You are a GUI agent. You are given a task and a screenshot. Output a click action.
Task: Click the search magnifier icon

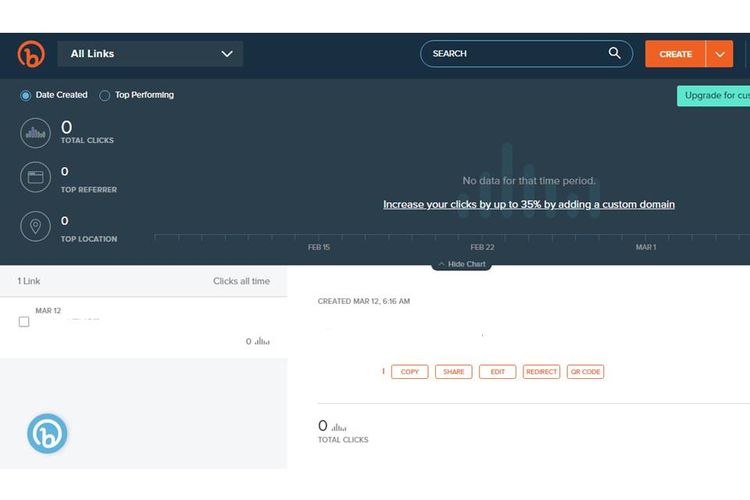tap(615, 54)
